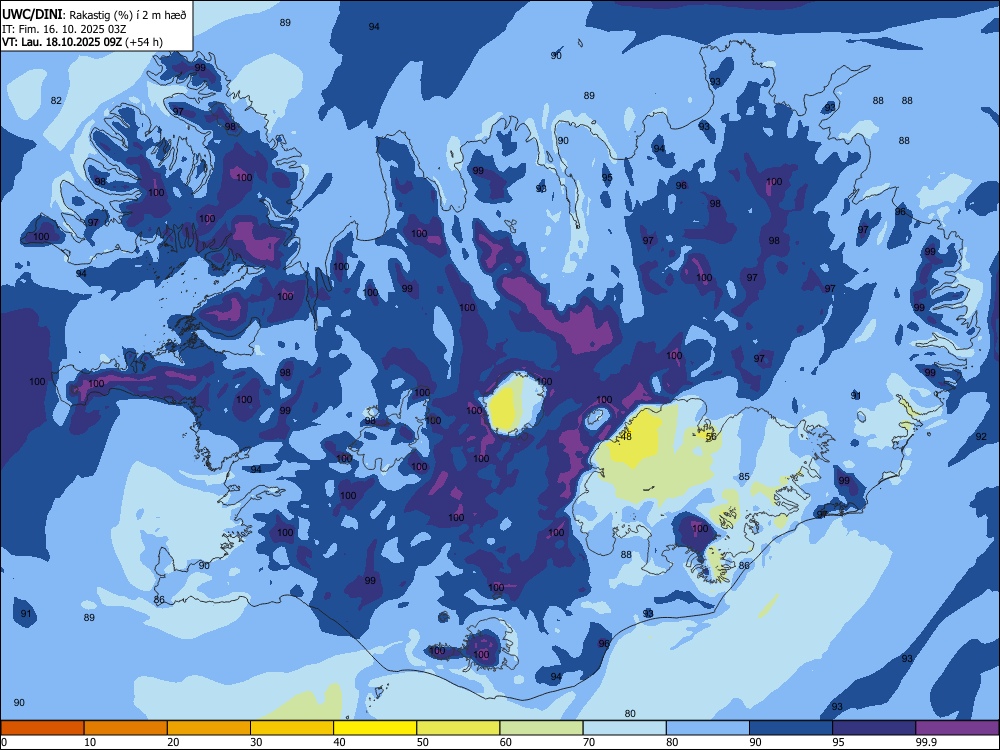Screen dimensions: 1000x750
Task: Click the 'UWC/DINI: Rakastig (%) í 2 m hæð' title
Action: 94,15
